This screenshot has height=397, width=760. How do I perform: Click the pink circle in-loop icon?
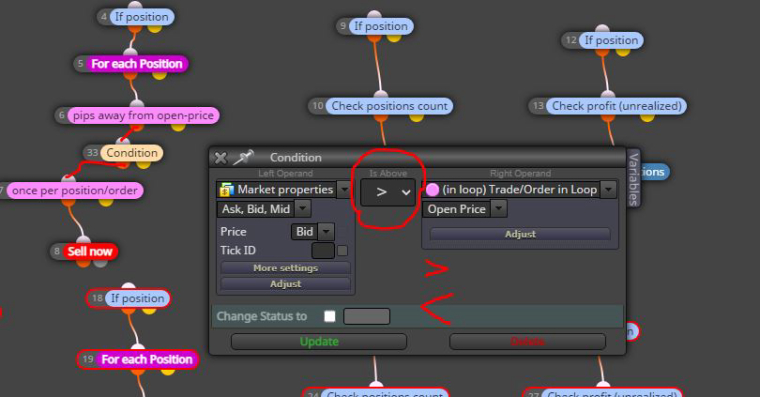point(432,190)
